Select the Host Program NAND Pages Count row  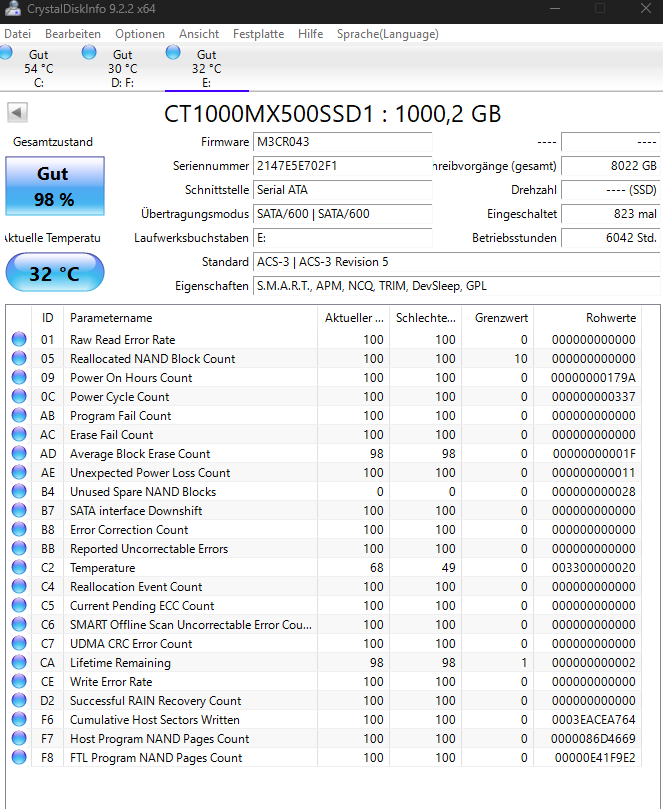pyautogui.click(x=324, y=738)
